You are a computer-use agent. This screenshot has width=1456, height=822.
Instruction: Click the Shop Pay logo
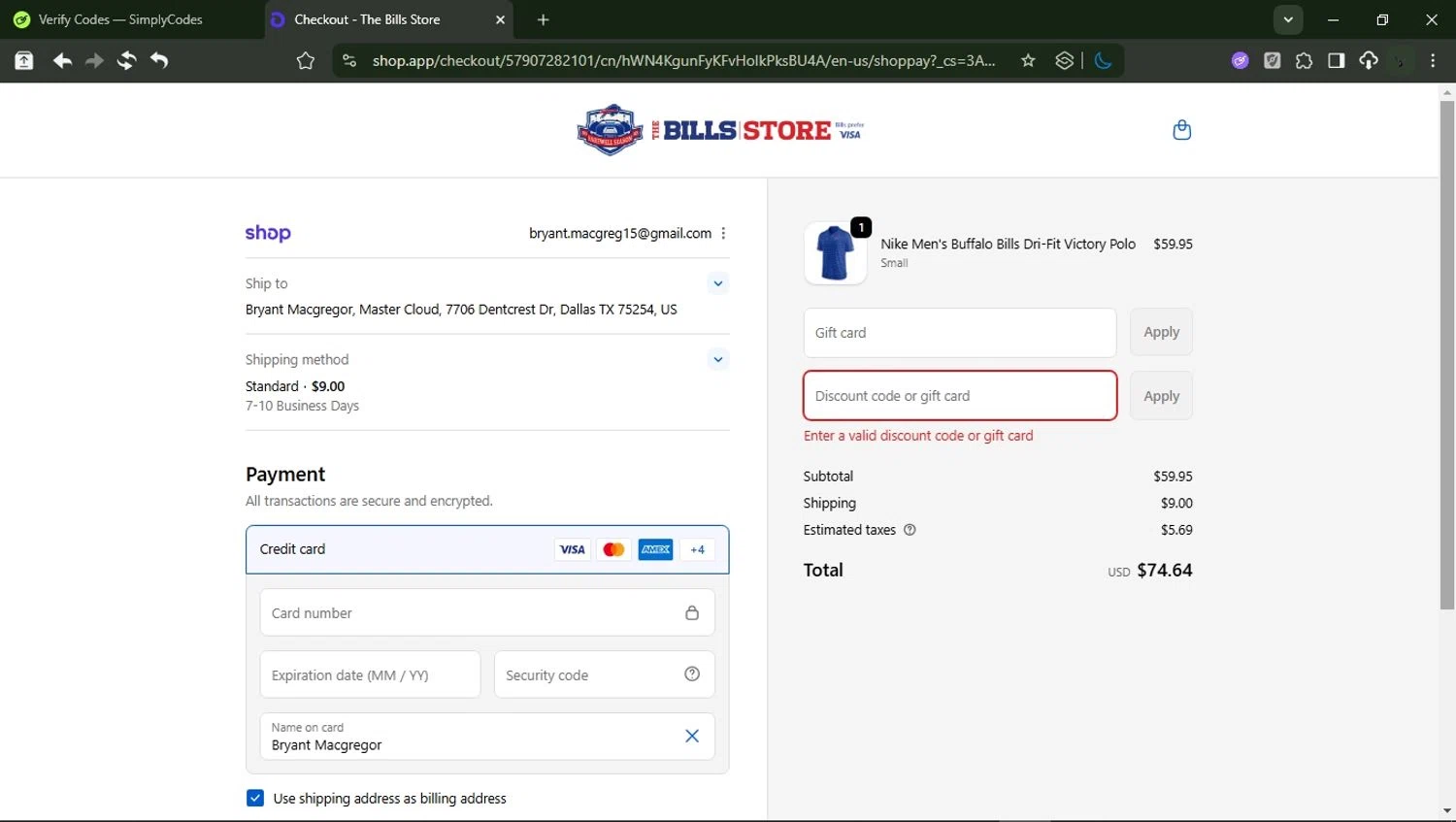(x=268, y=233)
